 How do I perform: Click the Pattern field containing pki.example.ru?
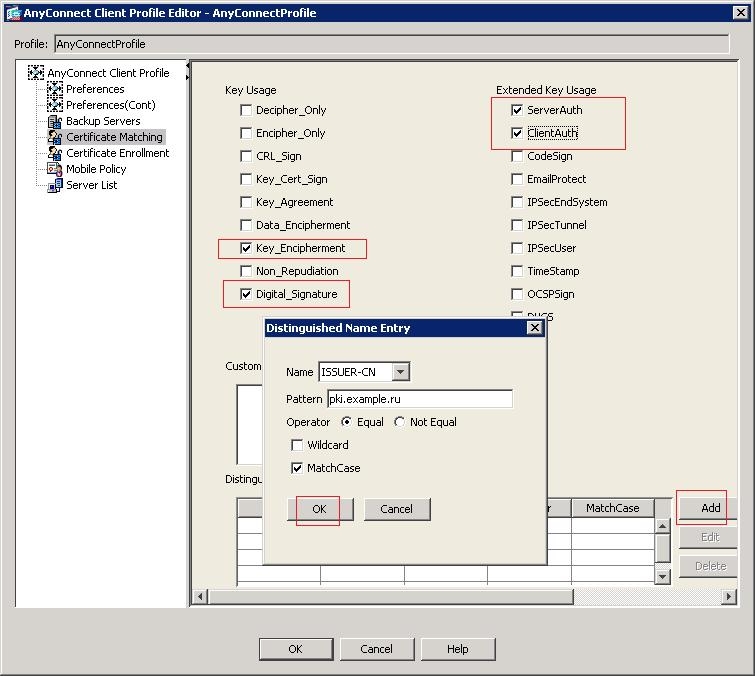pyautogui.click(x=420, y=399)
